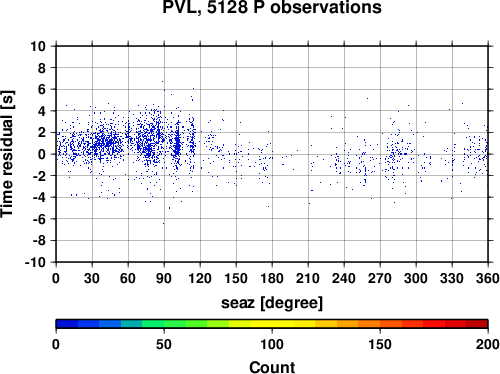Click the dense data cluster near seaz 100

point(178,145)
